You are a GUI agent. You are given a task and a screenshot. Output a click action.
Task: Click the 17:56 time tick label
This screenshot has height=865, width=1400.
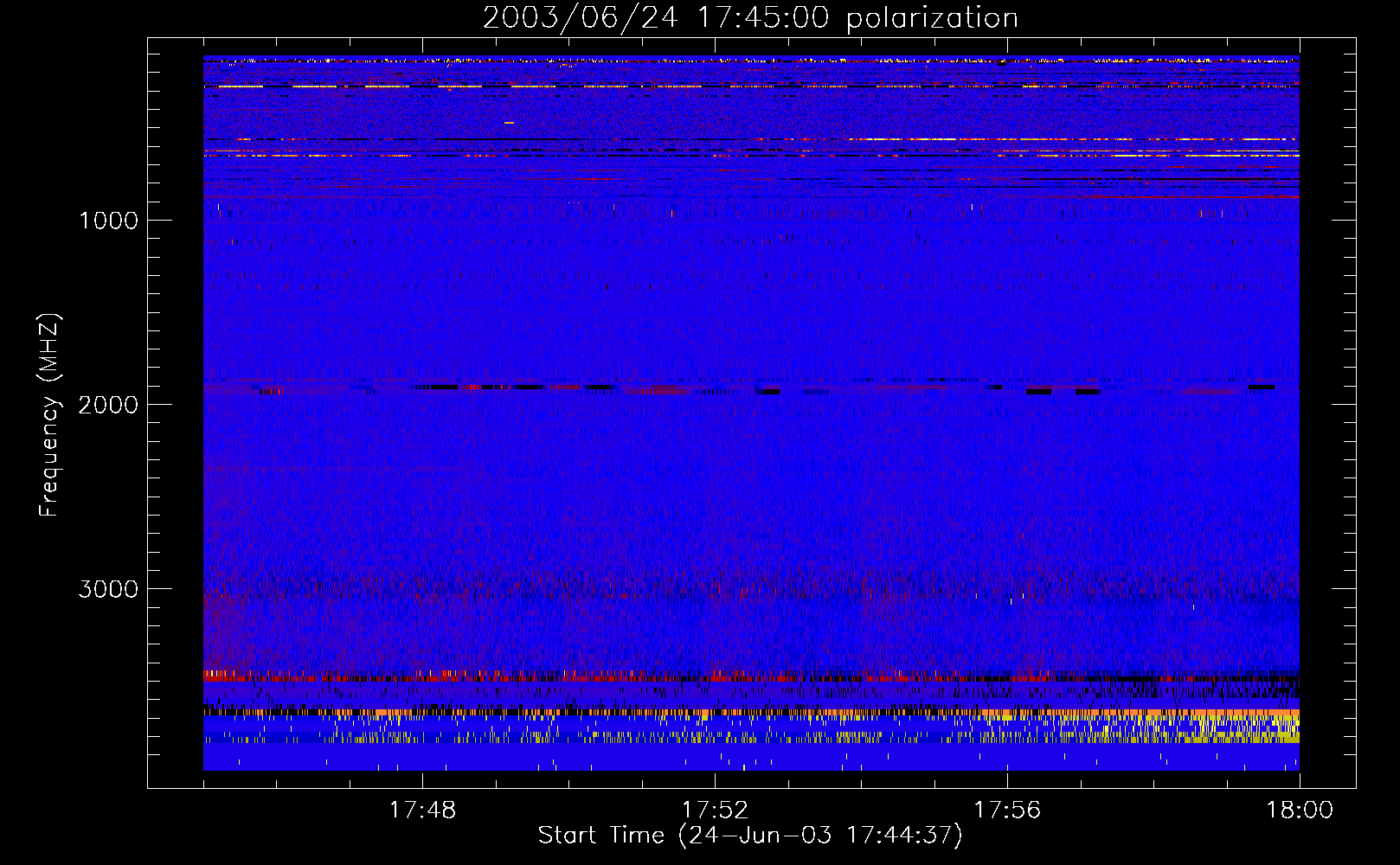pyautogui.click(x=1007, y=811)
